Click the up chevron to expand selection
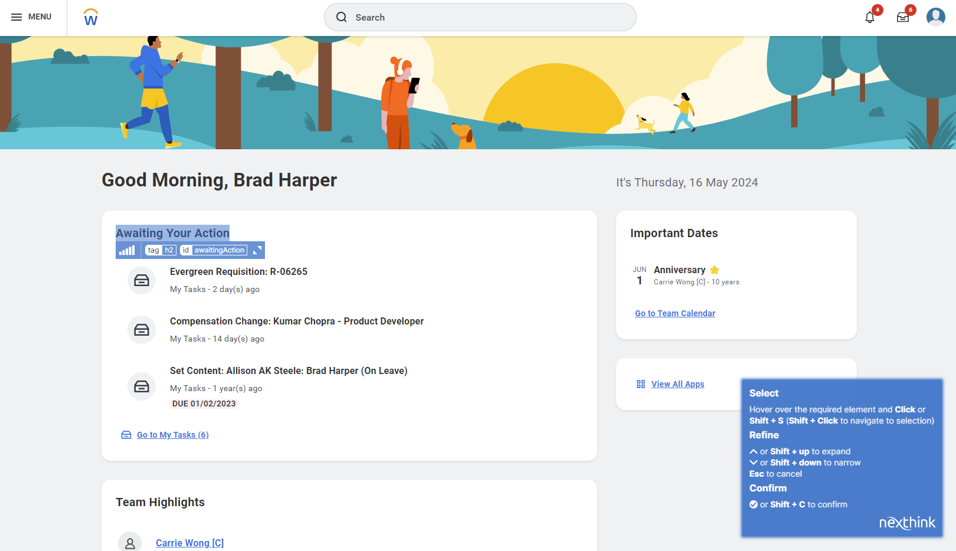 [753, 452]
